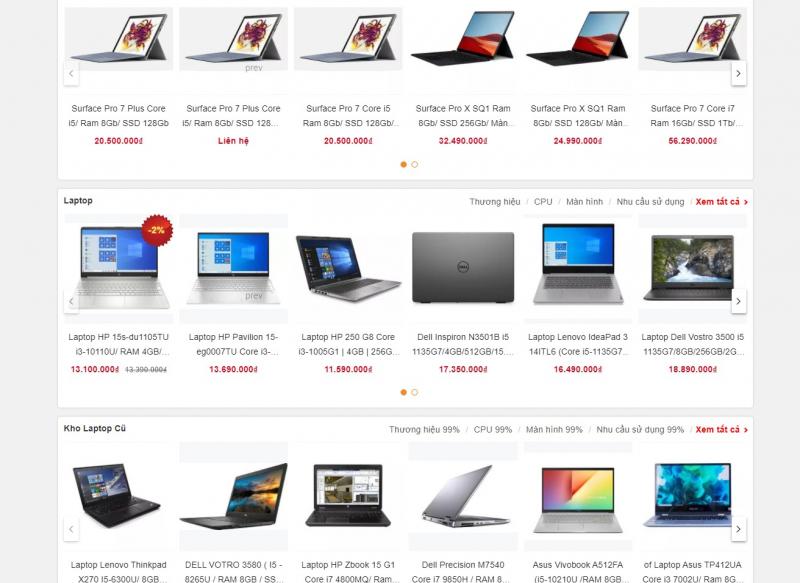Open Asus Vivobook A512FA thumbnail
The image size is (800, 583).
coord(578,497)
